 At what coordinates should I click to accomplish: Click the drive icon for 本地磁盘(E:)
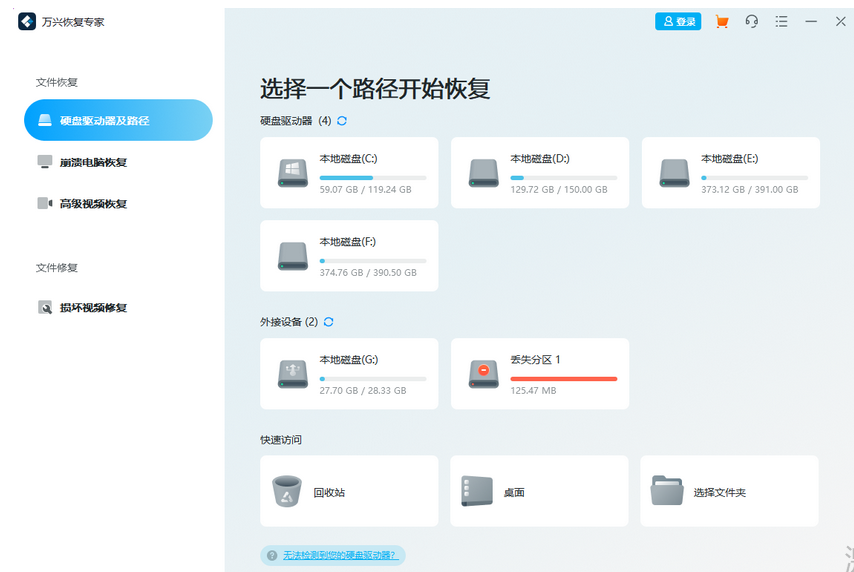[x=674, y=173]
